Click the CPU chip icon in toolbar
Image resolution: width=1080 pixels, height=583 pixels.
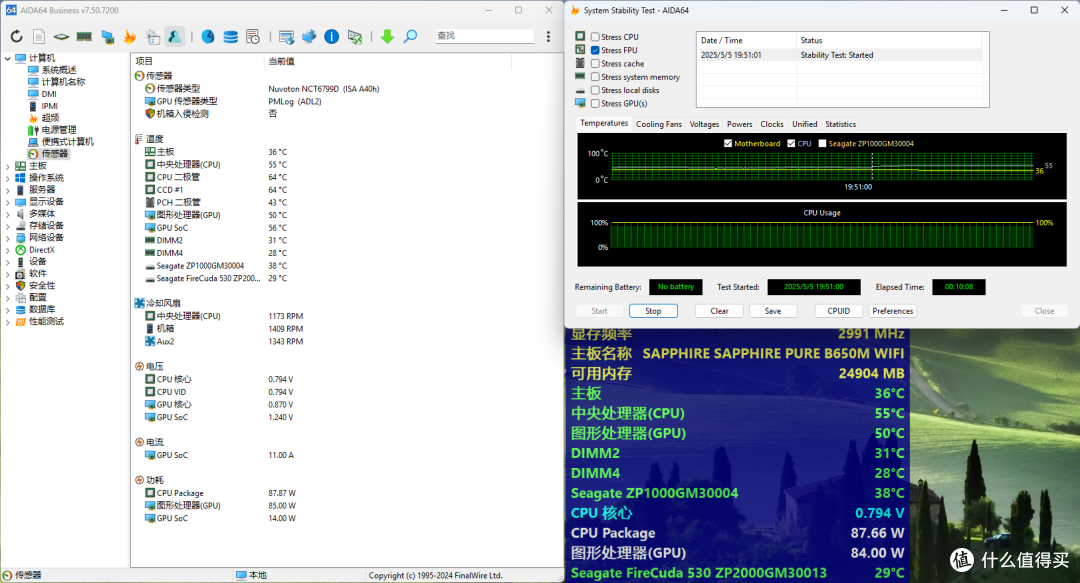point(61,37)
